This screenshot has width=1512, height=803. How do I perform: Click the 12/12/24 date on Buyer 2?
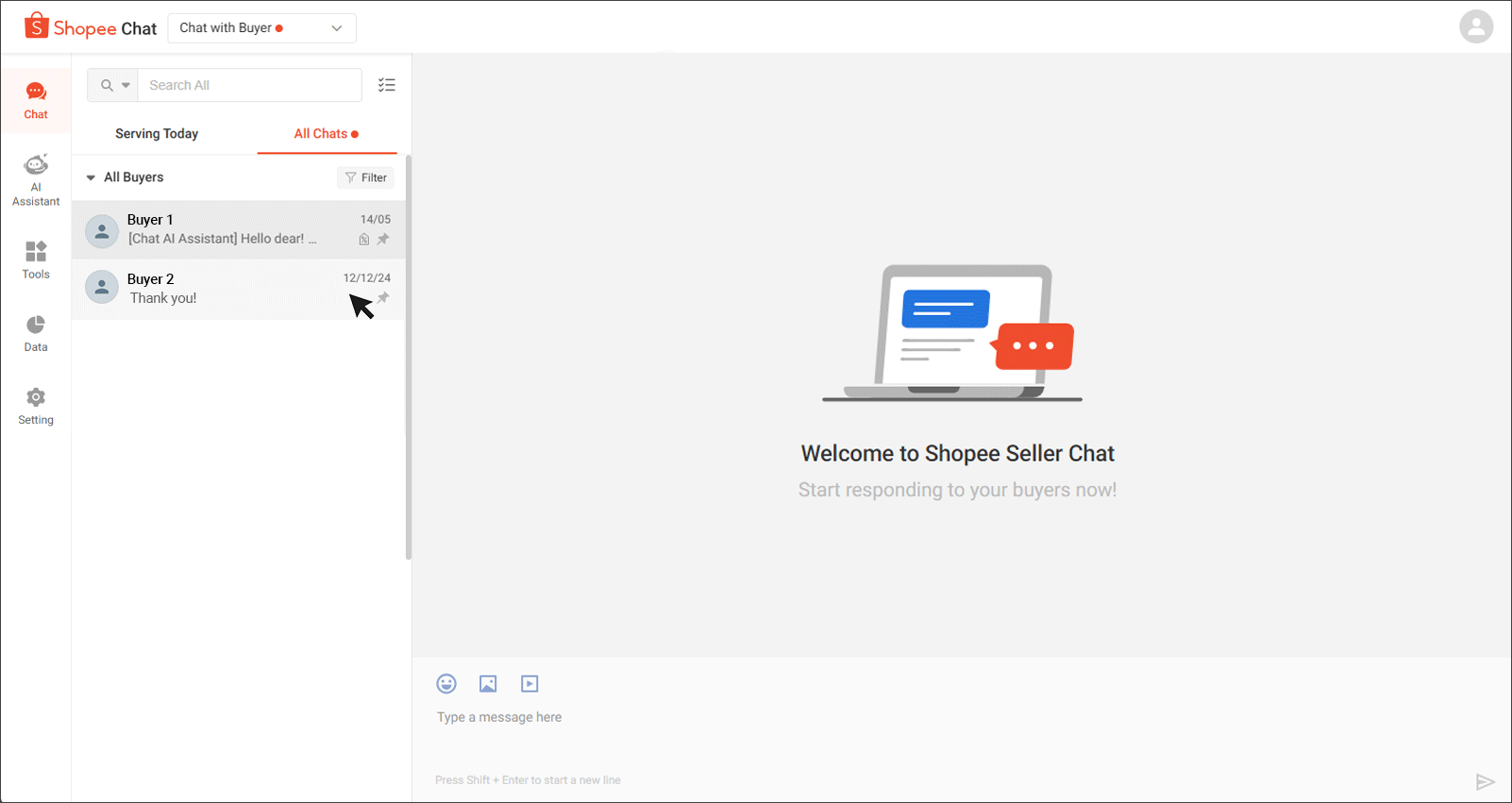click(x=367, y=278)
